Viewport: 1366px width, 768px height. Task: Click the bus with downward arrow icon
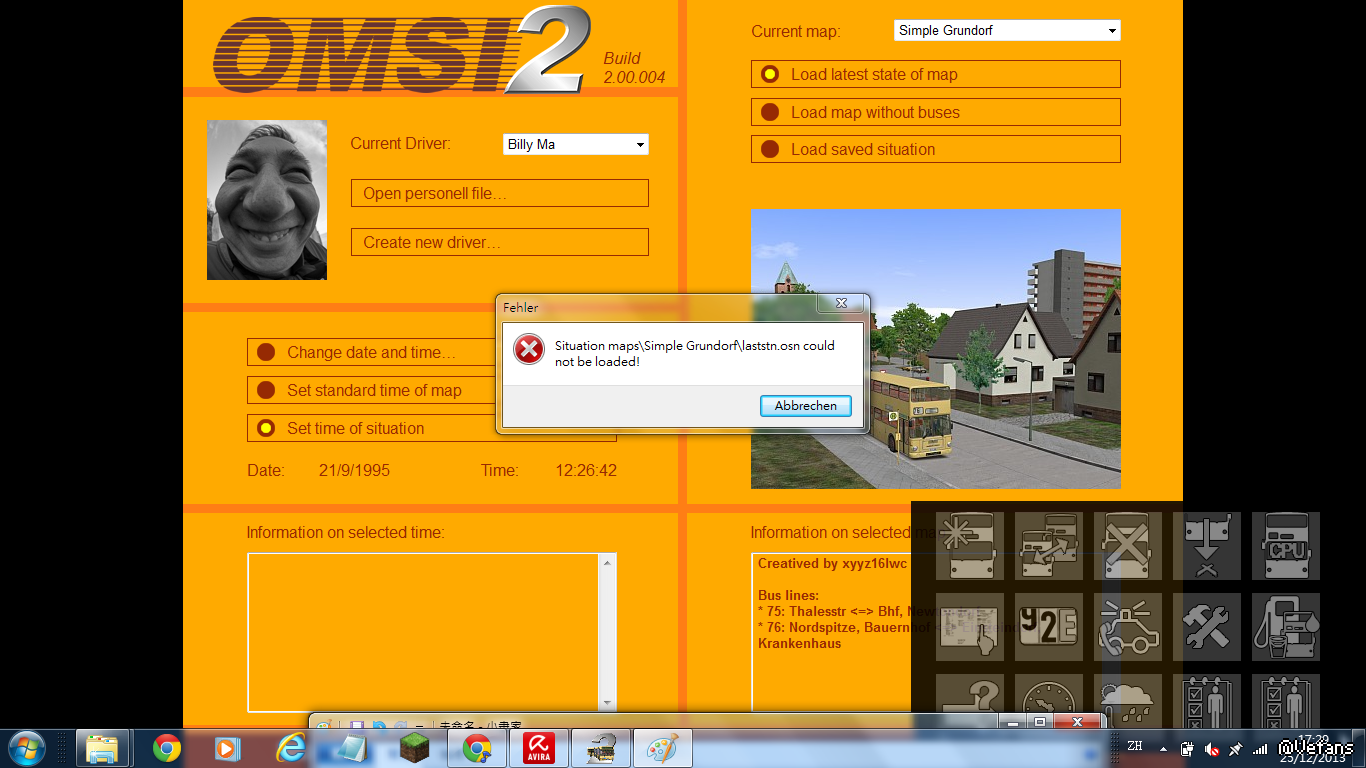[1207, 546]
